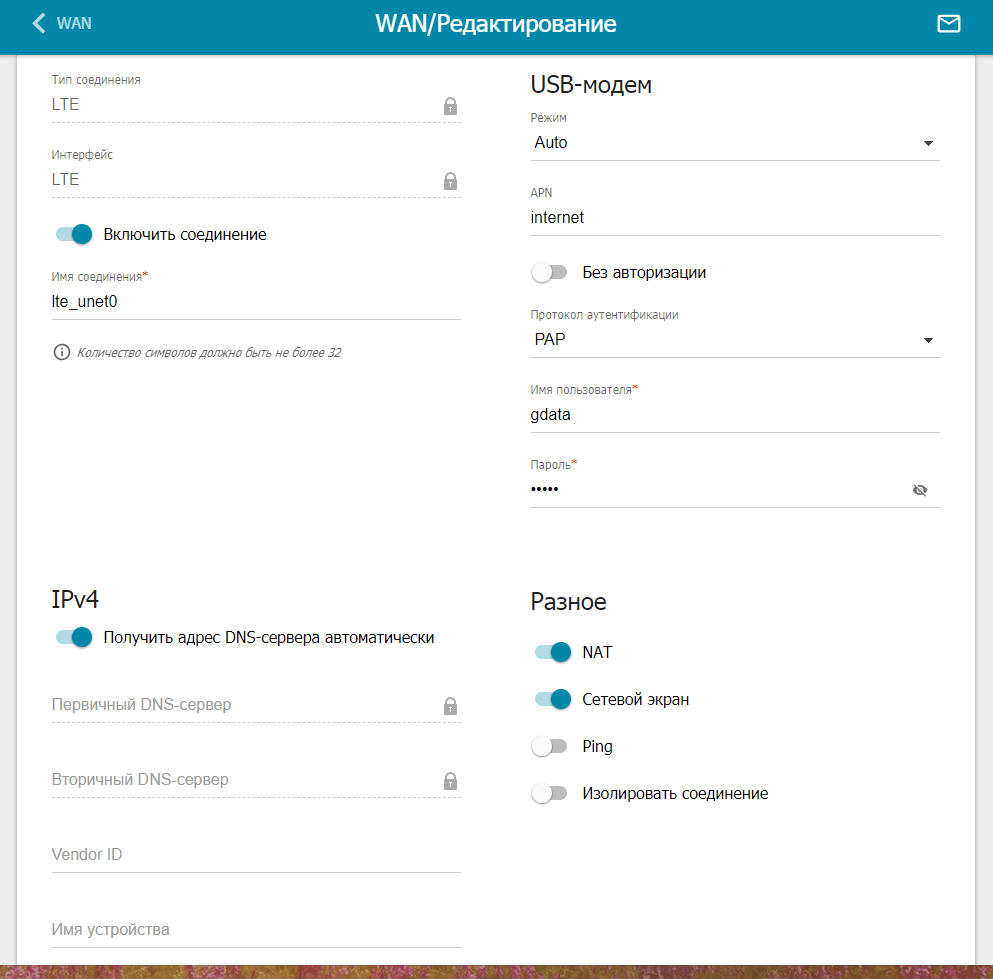Disable the NAT switch
Screen dimensions: 993x979
552,652
